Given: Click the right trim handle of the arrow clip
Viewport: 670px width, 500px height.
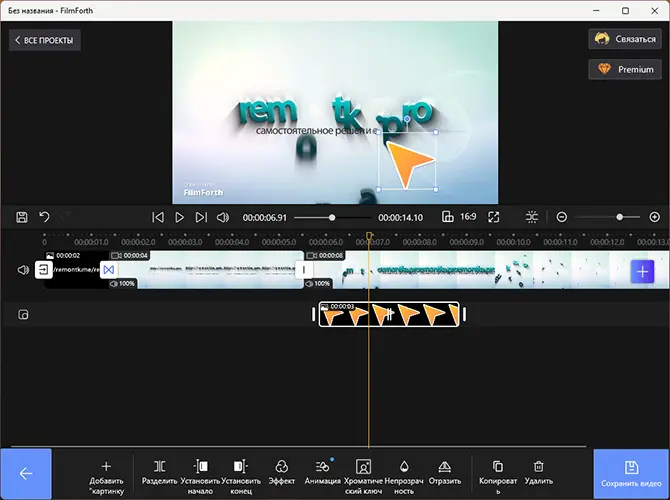Looking at the screenshot, I should [x=464, y=315].
